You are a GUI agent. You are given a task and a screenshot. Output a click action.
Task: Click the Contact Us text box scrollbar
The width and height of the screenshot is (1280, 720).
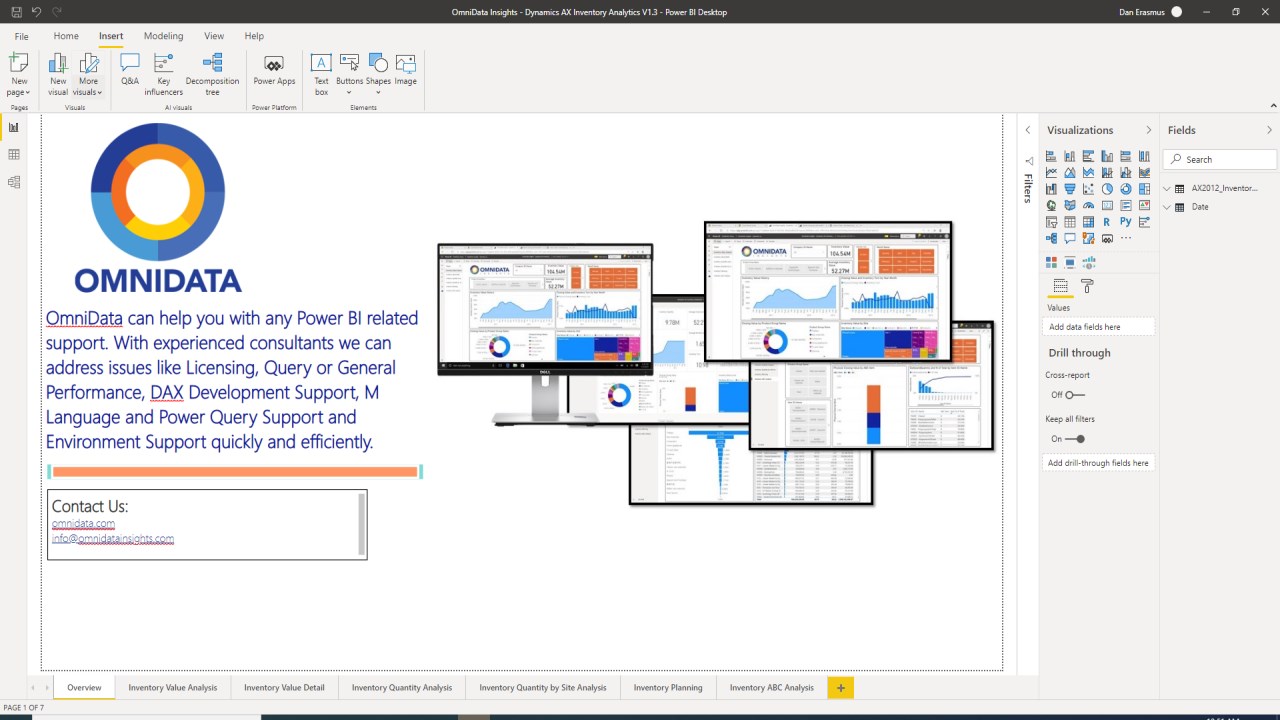pos(361,524)
